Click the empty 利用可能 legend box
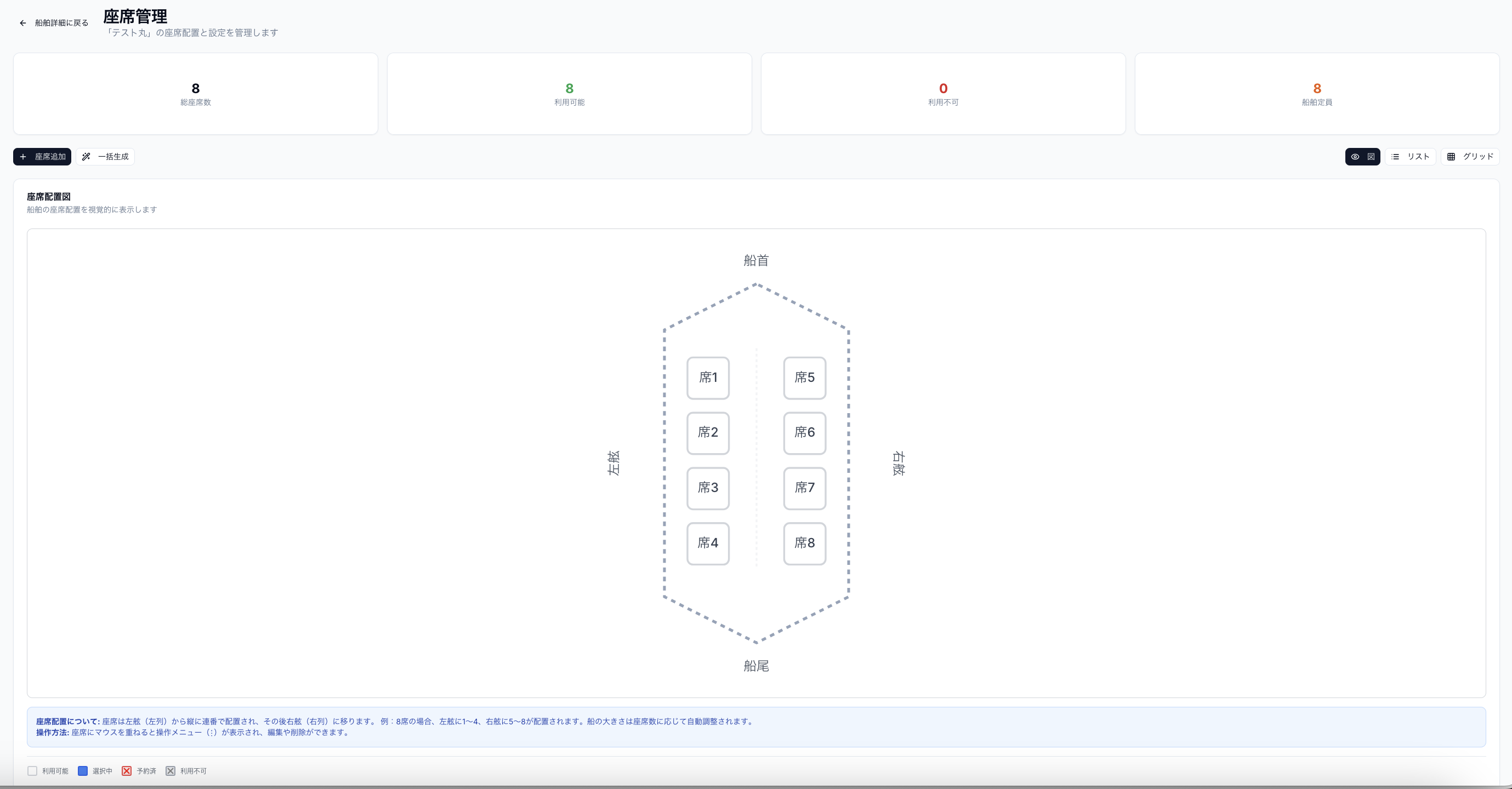 pyautogui.click(x=32, y=771)
